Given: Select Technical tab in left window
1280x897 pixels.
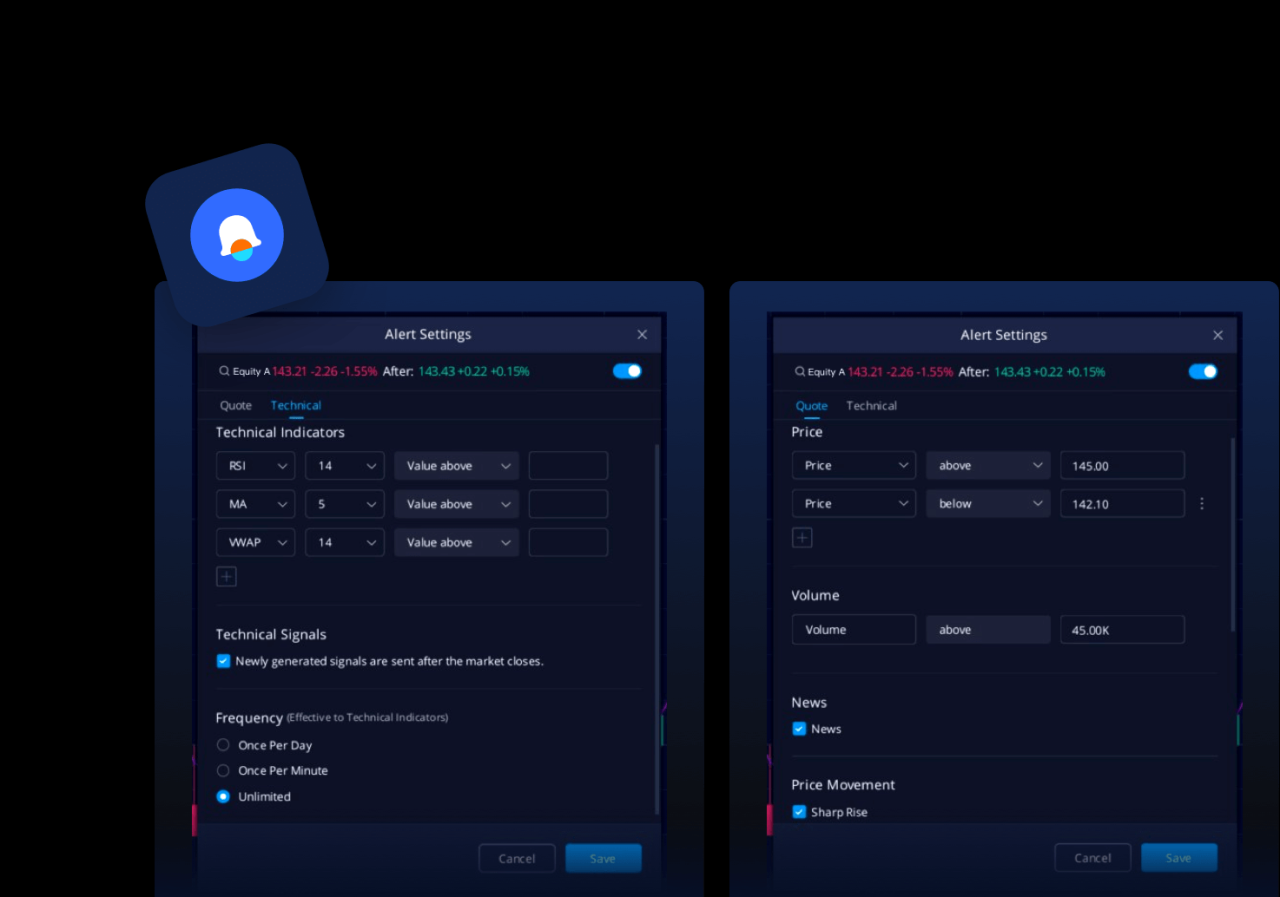Looking at the screenshot, I should pyautogui.click(x=296, y=405).
